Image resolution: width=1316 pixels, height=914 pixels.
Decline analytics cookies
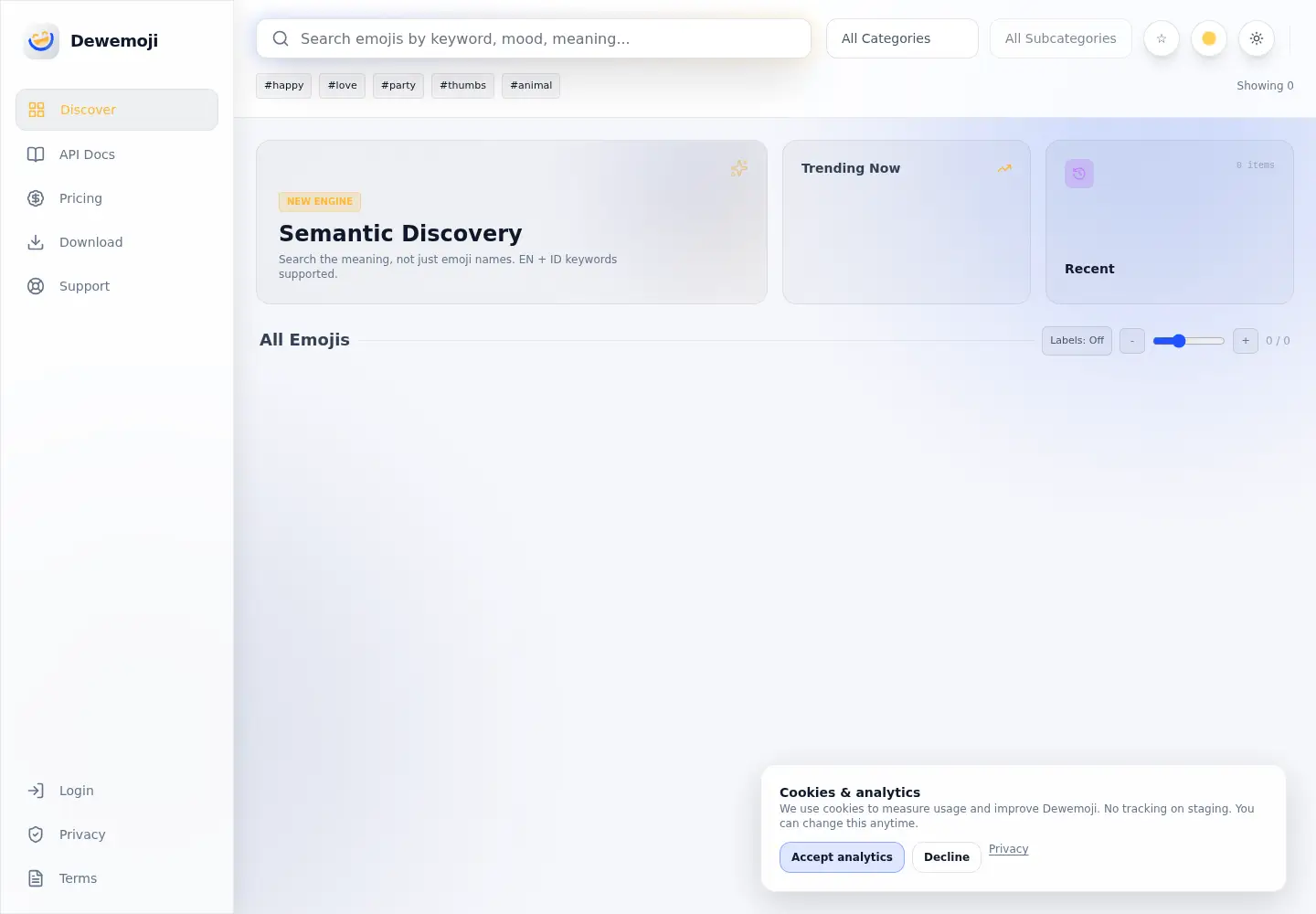point(947,857)
